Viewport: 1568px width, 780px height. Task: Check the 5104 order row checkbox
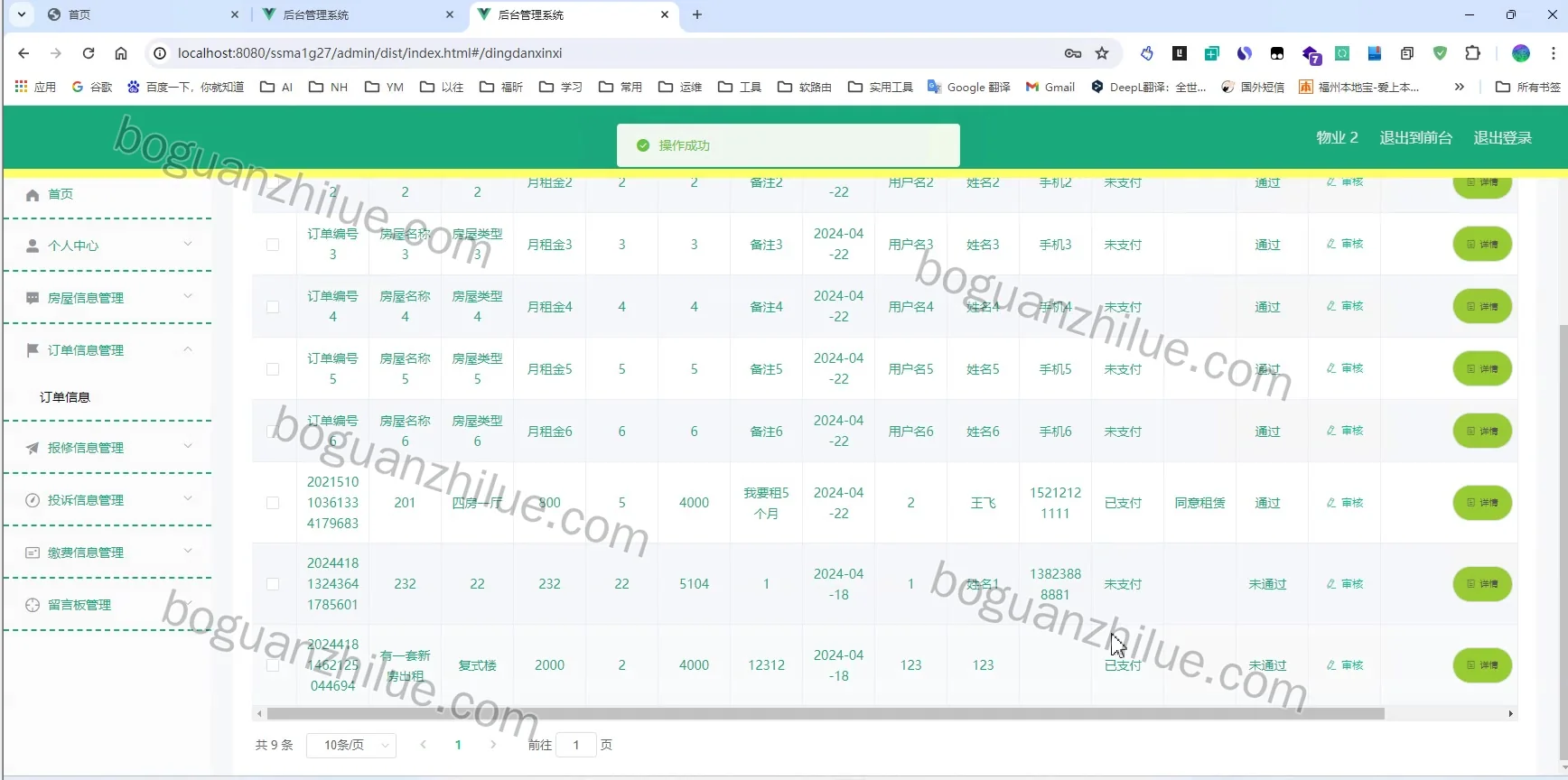[273, 584]
